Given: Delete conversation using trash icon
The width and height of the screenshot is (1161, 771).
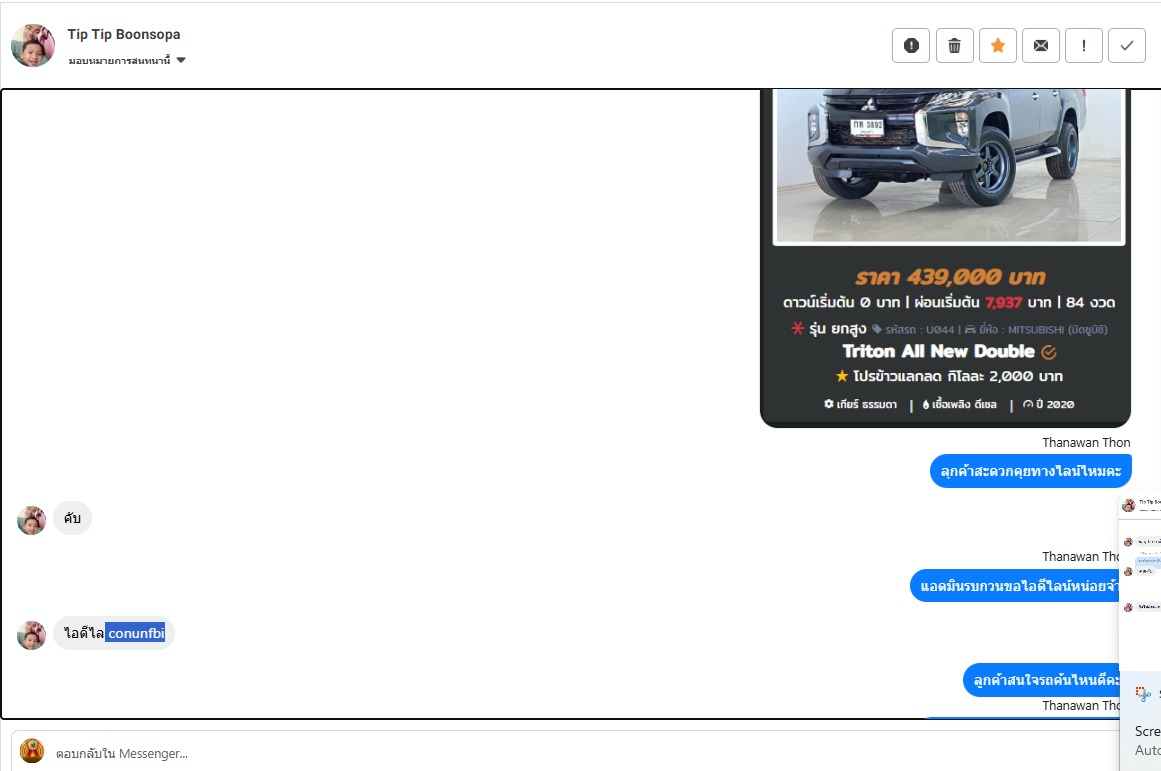Looking at the screenshot, I should (x=954, y=46).
